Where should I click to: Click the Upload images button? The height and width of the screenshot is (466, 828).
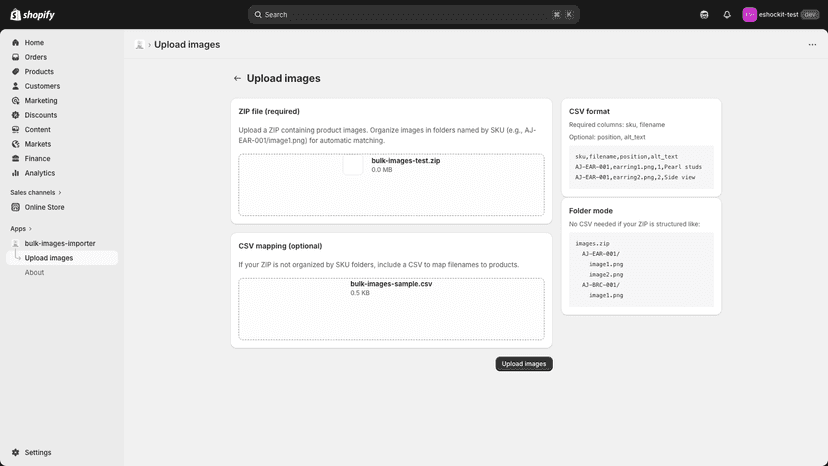524,364
